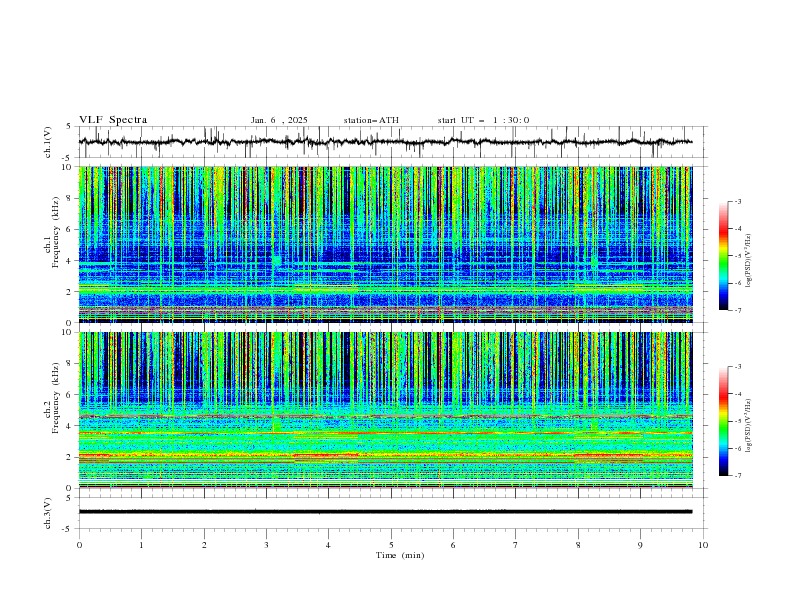Viewport: 792px width, 612px height.
Task: Click the ch.2 frequency tick label "8"
Action: 71,364
